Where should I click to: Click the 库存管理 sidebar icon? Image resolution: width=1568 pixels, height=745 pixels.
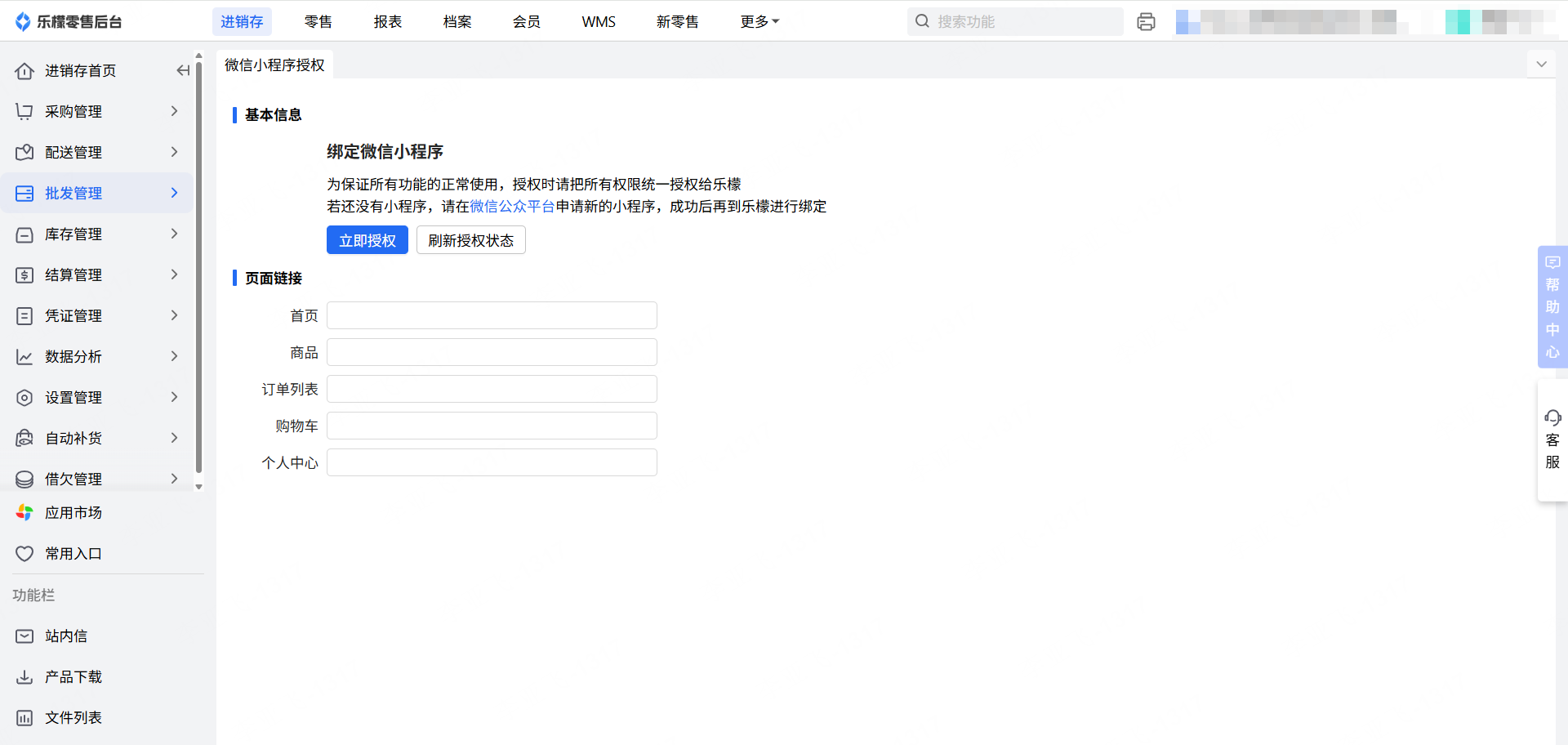[24, 234]
